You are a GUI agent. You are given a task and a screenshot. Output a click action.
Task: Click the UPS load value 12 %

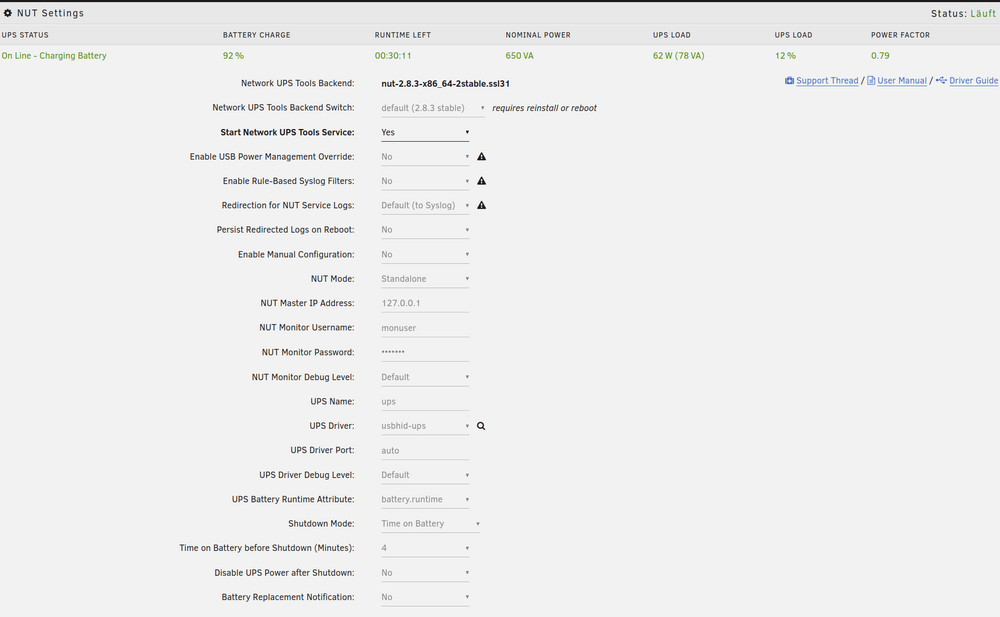[785, 56]
